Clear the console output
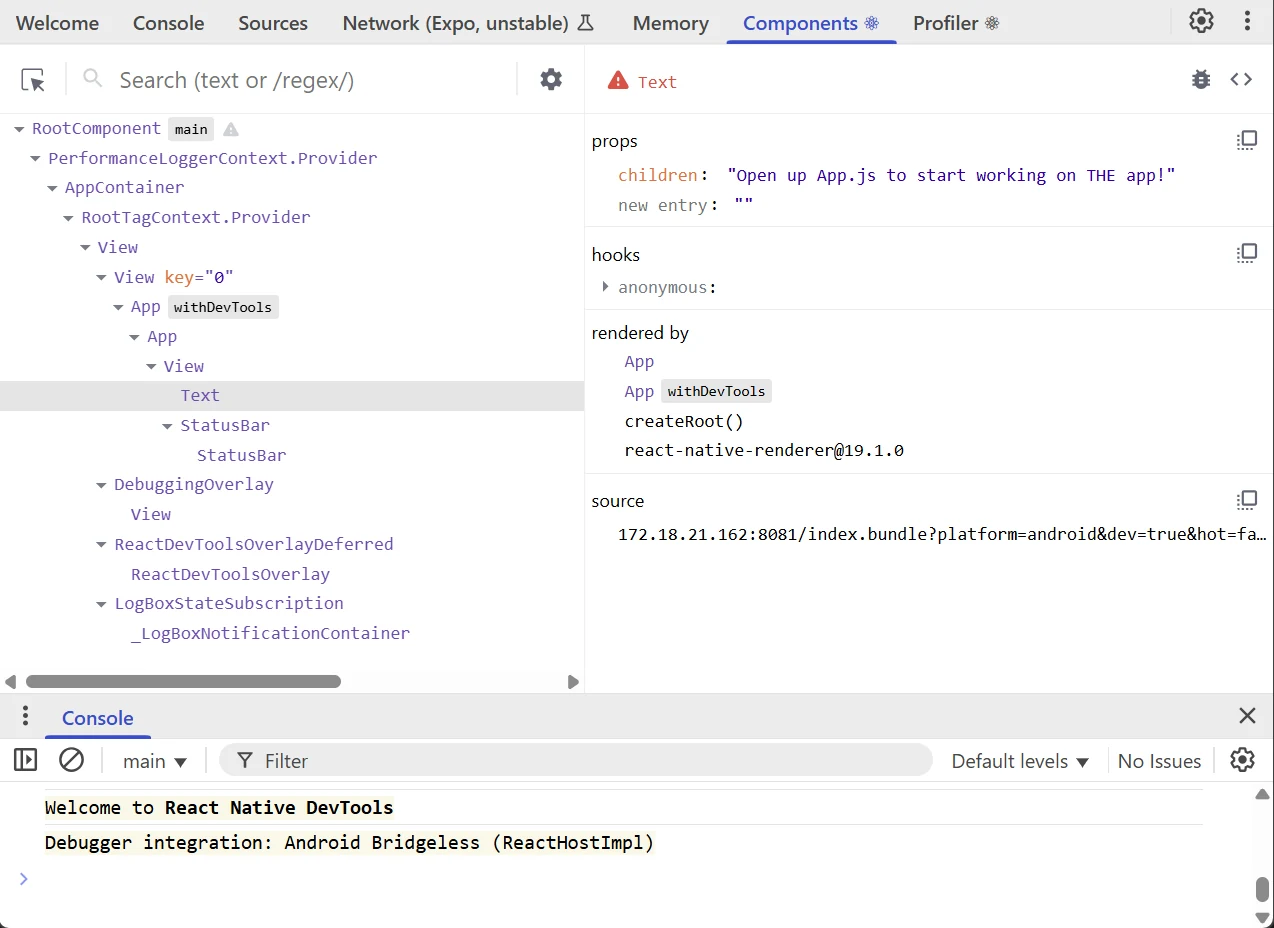Screen dimensions: 1274x928 coord(71,760)
